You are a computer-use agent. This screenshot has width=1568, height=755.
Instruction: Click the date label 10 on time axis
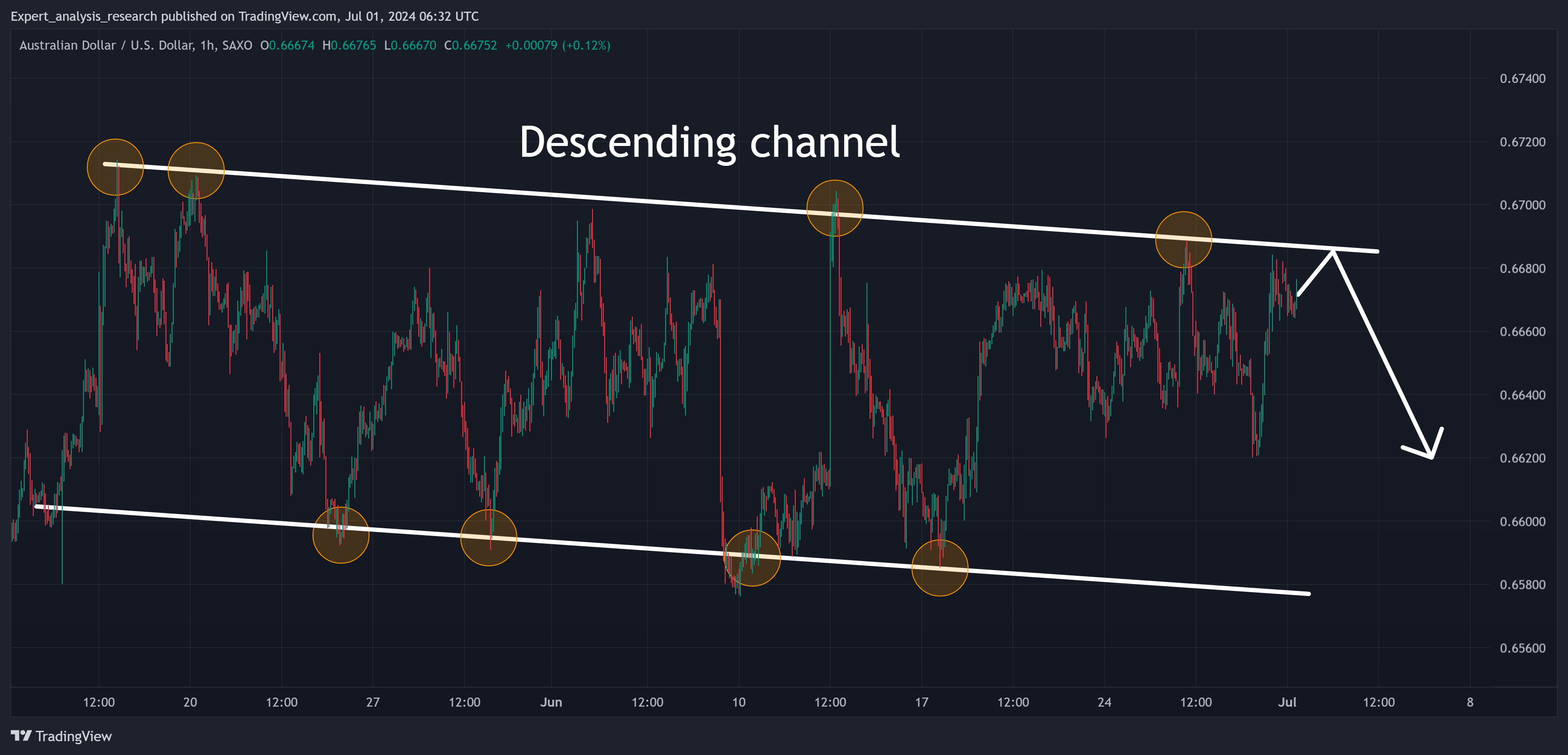click(x=738, y=702)
